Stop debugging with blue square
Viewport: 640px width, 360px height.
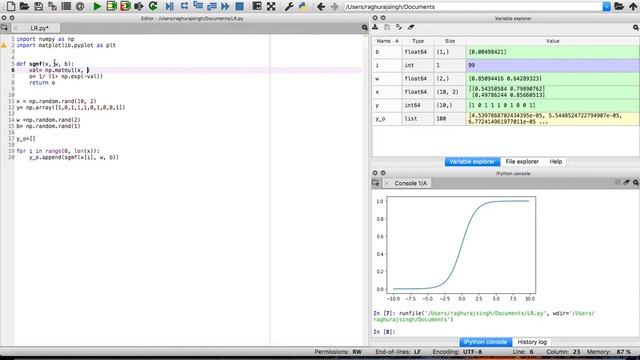[x=240, y=6]
